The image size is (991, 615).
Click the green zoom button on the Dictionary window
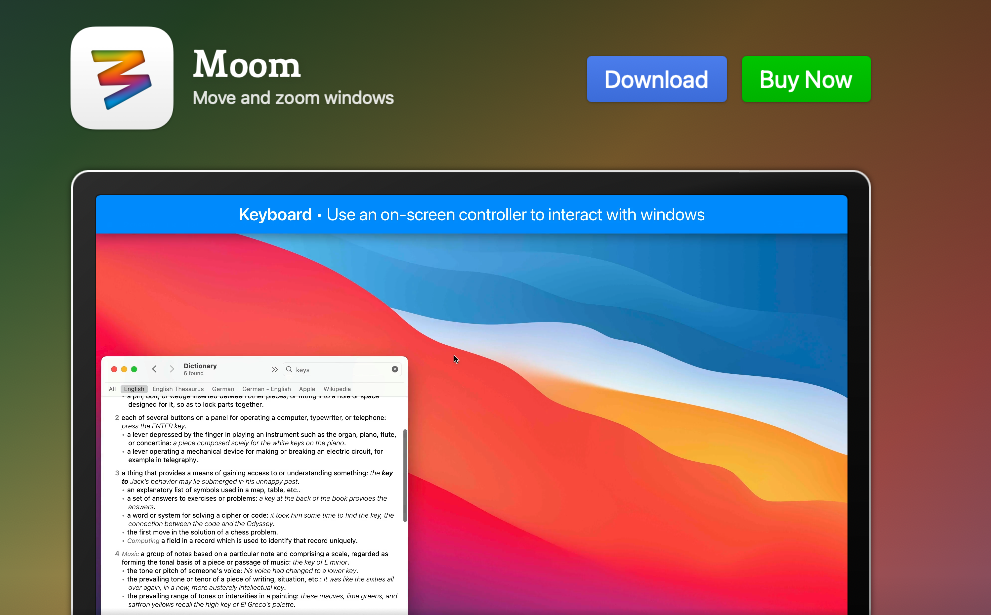click(x=134, y=368)
